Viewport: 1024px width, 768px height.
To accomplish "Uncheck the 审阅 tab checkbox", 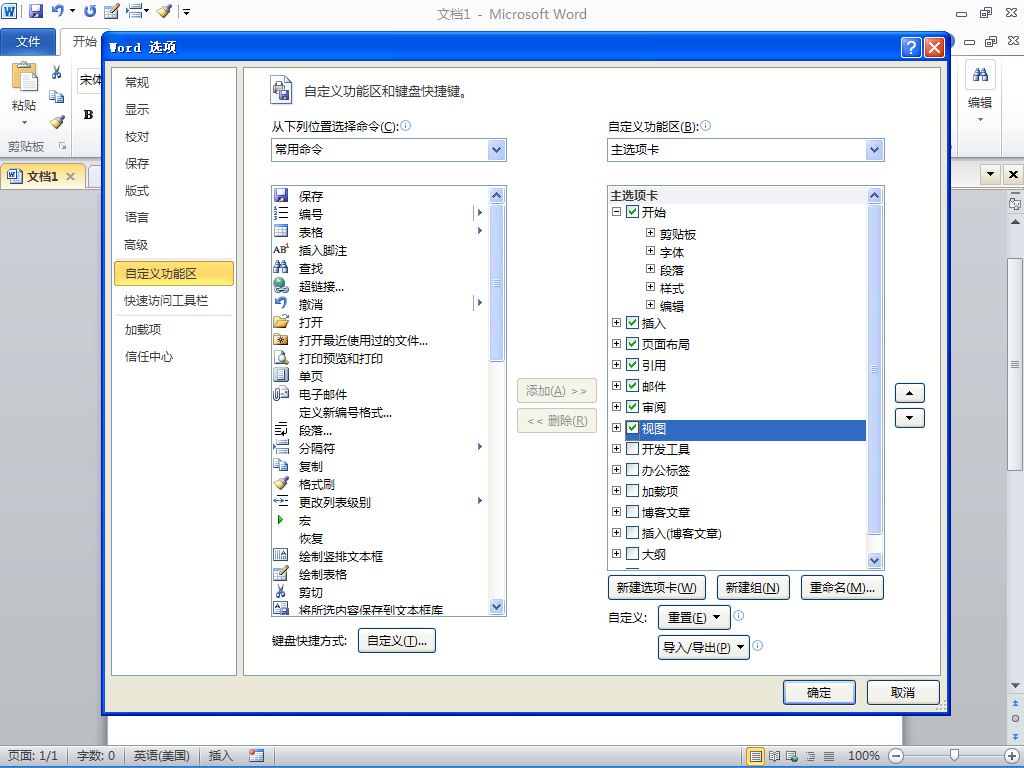I will click(632, 406).
